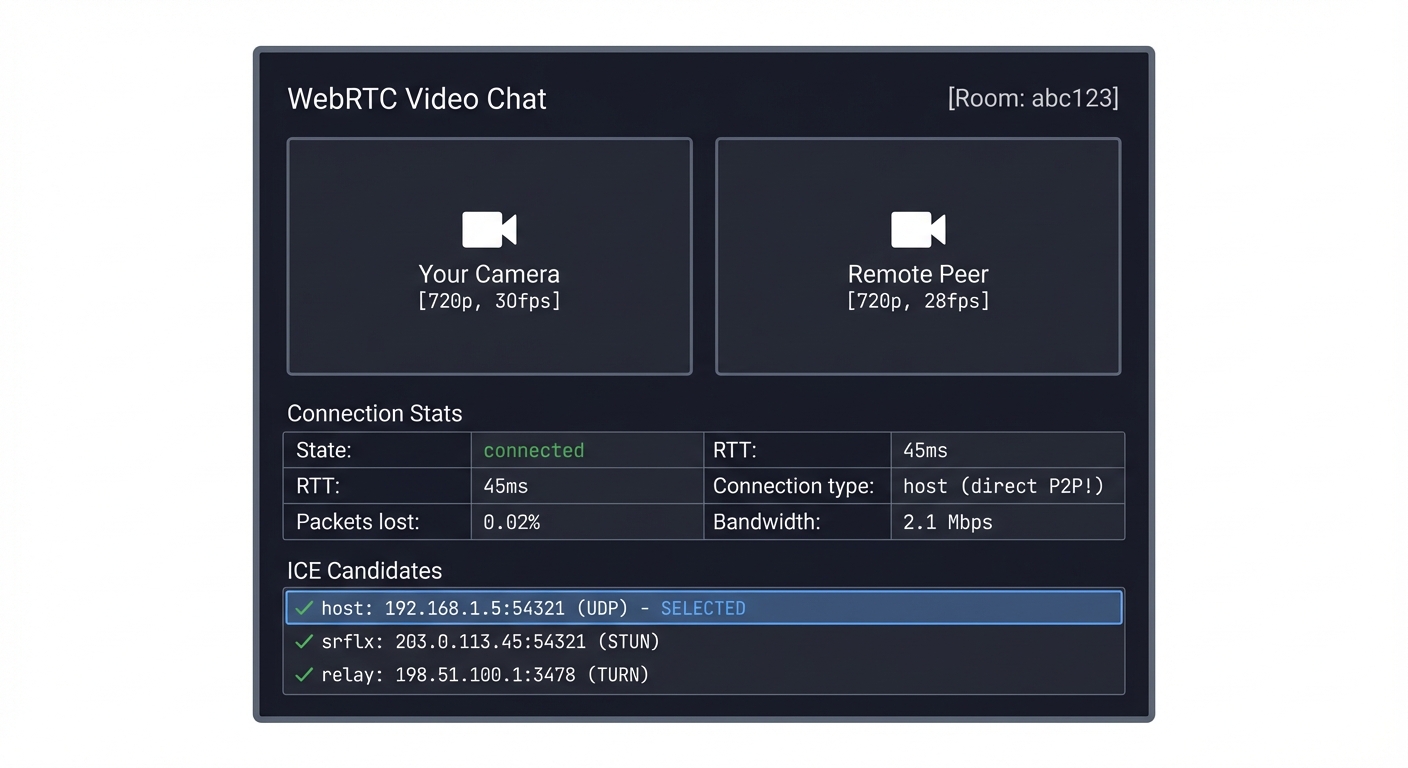This screenshot has height=768, width=1408.
Task: Select the connected state indicator
Action: point(533,450)
